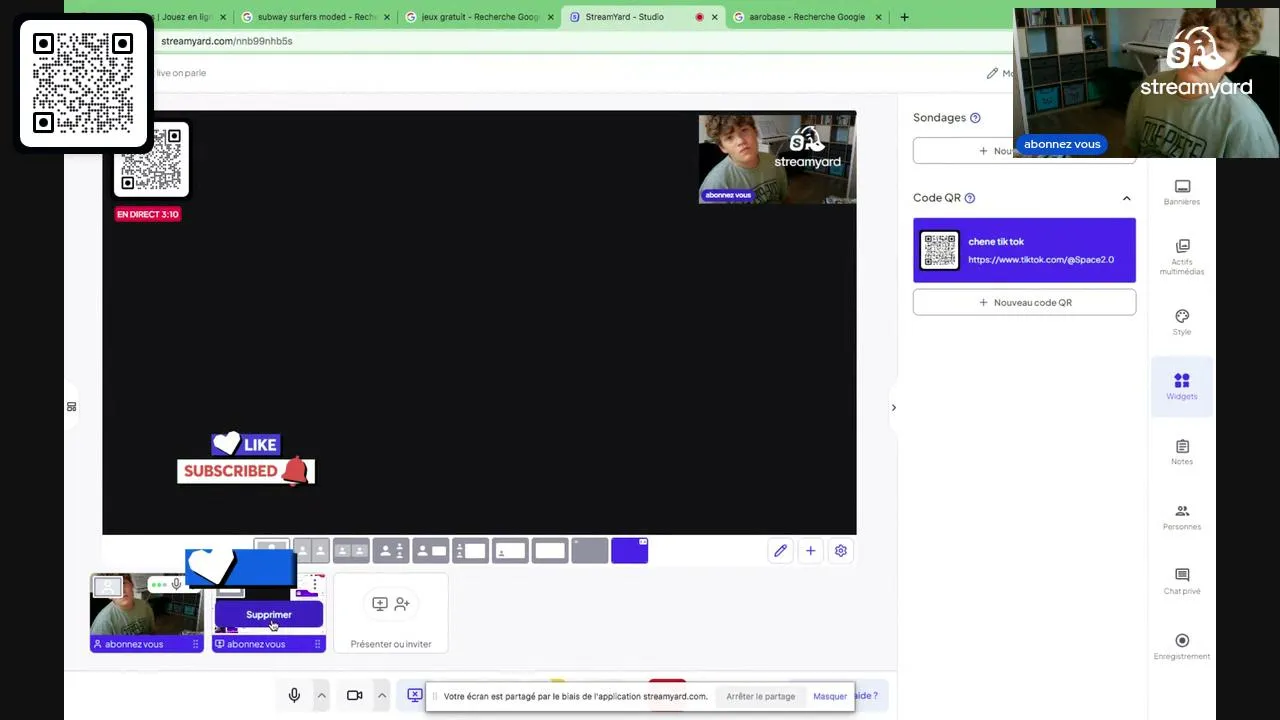This screenshot has width=1280, height=720.
Task: Select the full-screen share layout
Action: pyautogui.click(x=550, y=551)
